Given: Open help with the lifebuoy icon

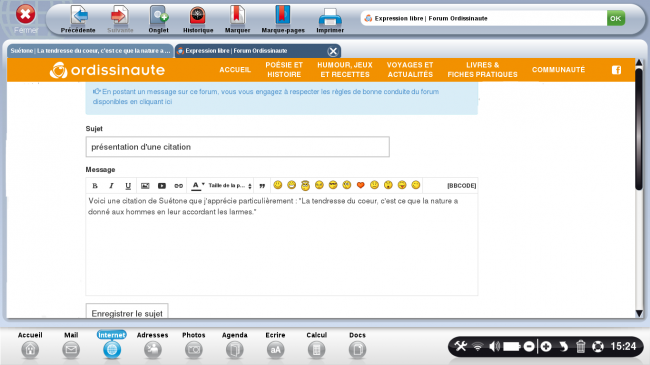Looking at the screenshot, I should [x=598, y=346].
